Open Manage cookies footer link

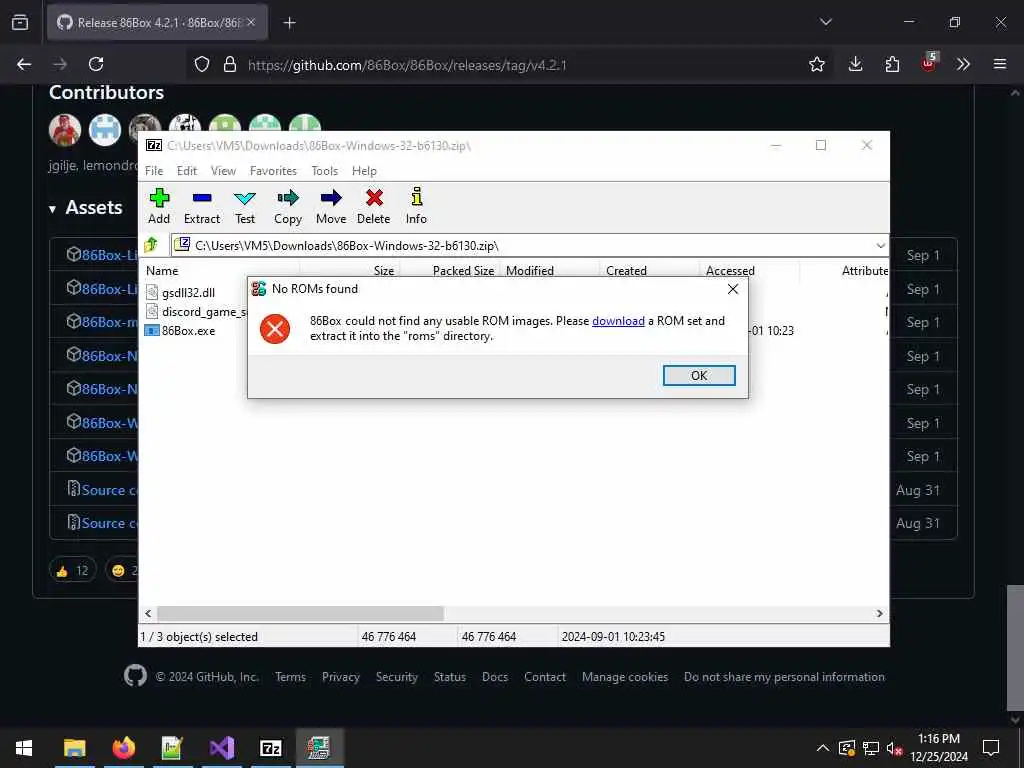tap(624, 677)
